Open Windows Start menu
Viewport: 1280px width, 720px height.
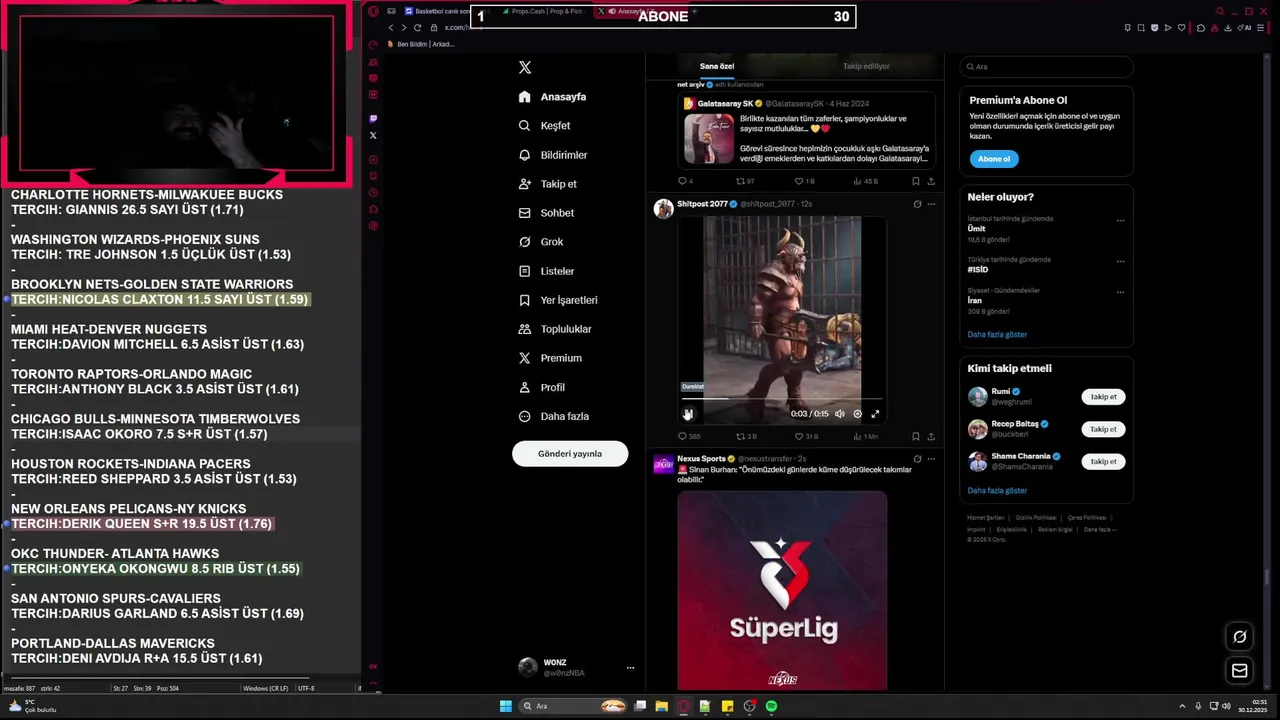[x=506, y=706]
